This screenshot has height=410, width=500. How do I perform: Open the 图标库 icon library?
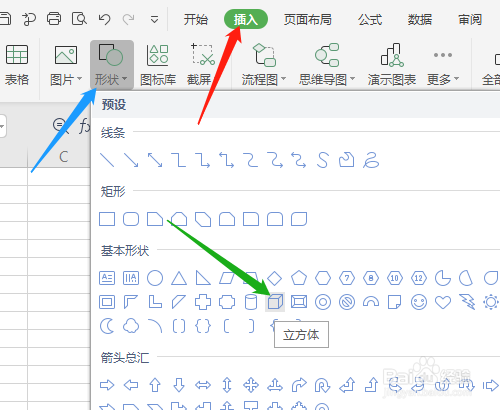point(158,65)
